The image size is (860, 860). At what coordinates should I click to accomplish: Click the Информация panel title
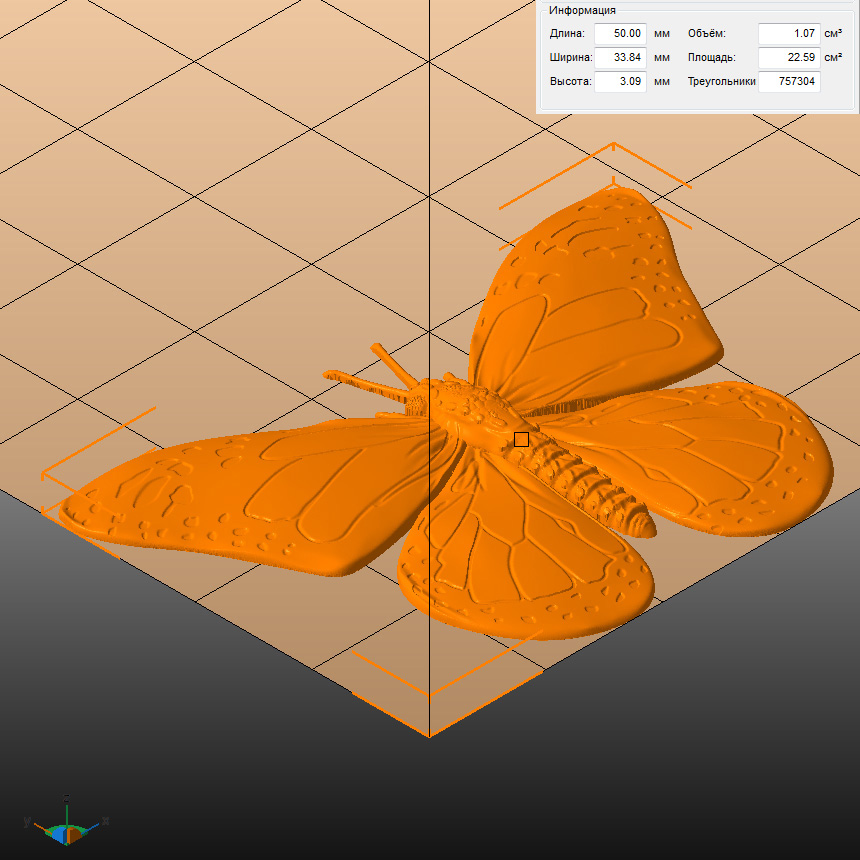(581, 11)
